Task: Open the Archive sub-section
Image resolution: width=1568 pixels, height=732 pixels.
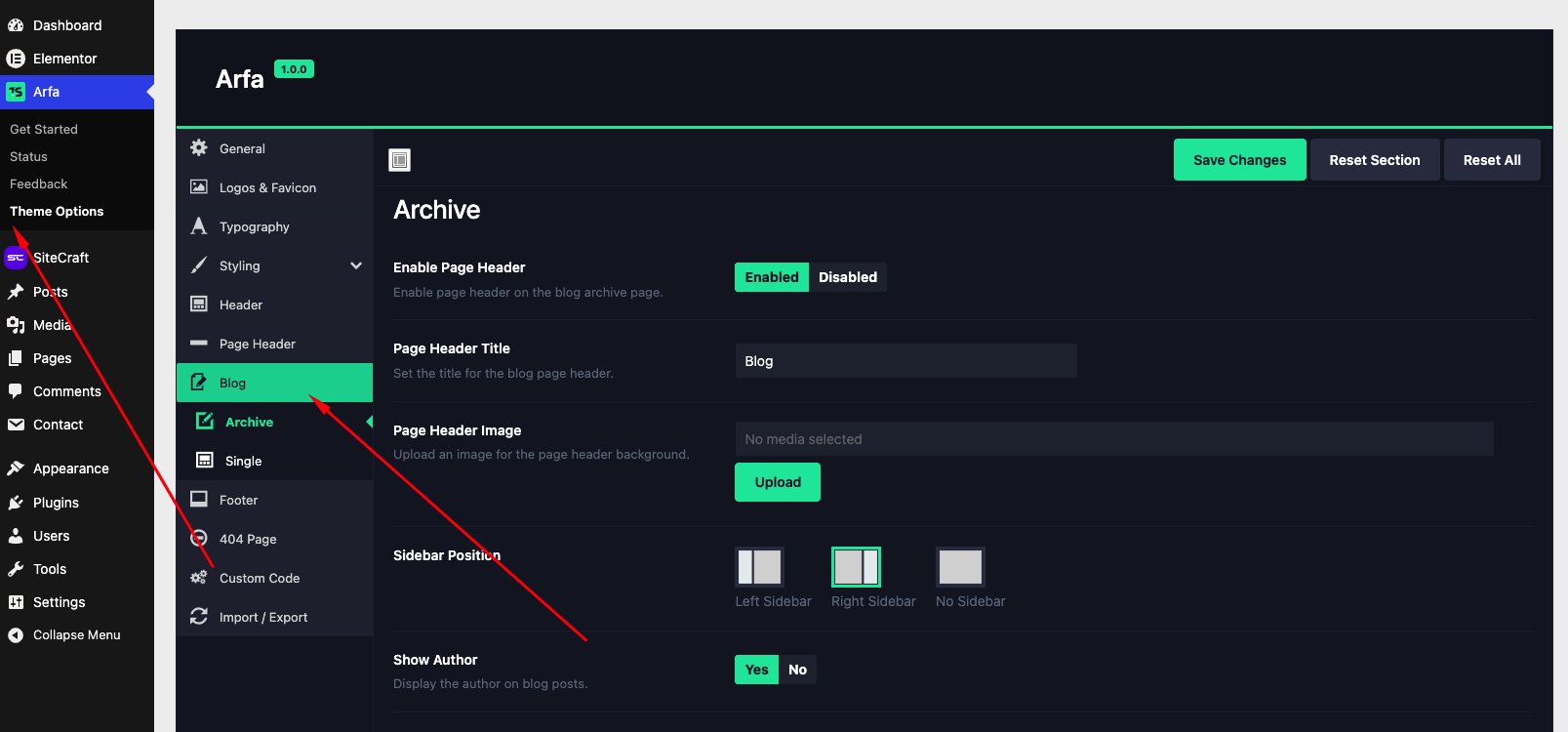Action: 275,422
